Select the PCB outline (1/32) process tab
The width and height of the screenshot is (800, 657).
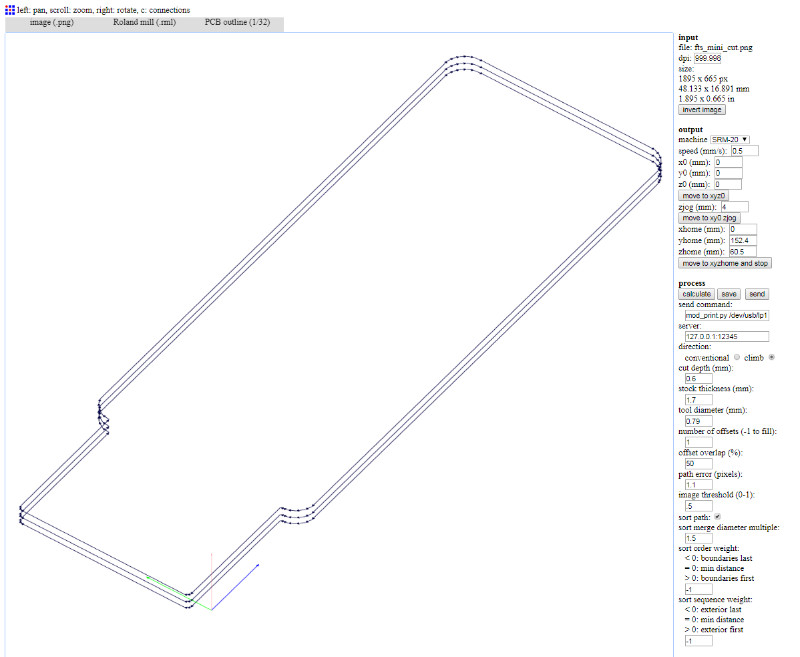[237, 22]
